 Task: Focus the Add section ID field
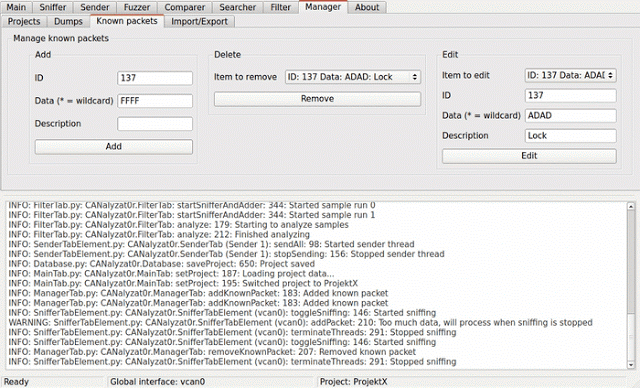click(x=155, y=78)
